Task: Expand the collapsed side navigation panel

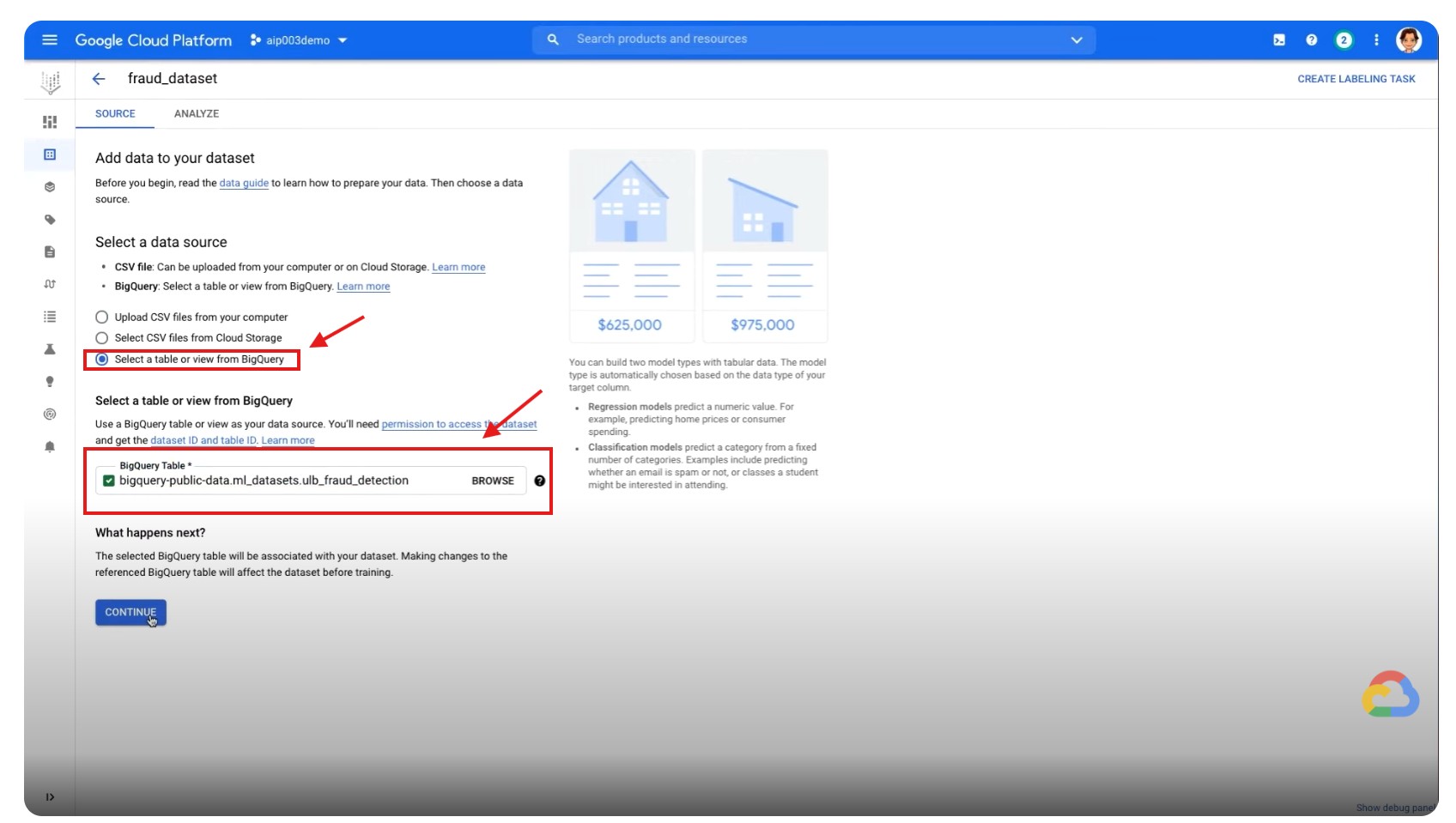Action: pos(50,797)
